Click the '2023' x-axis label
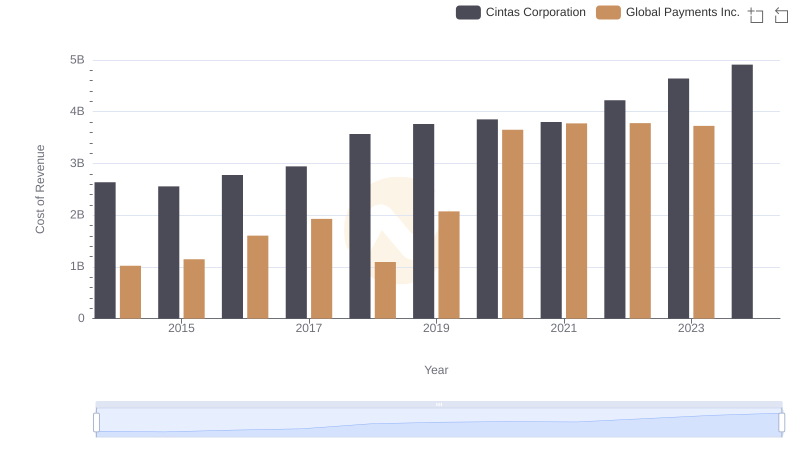800x461 pixels. [691, 328]
